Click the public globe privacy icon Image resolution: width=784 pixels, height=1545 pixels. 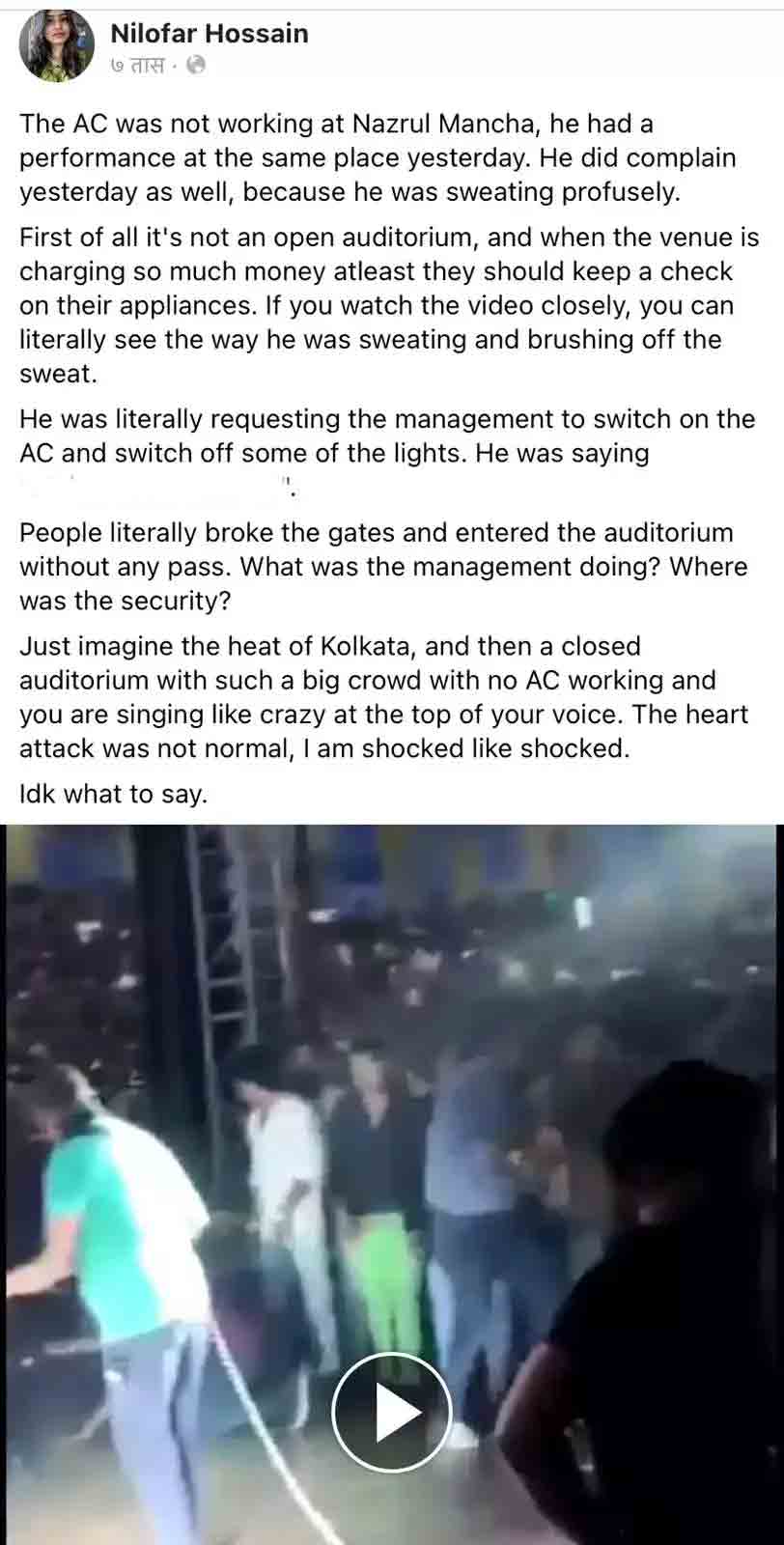point(195,66)
